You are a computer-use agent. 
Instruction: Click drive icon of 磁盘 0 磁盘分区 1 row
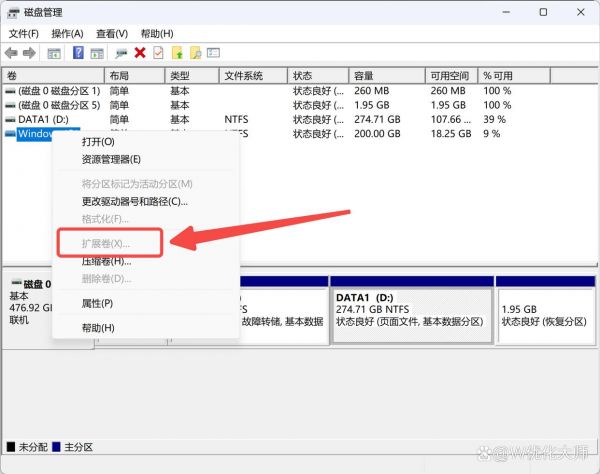(10, 91)
